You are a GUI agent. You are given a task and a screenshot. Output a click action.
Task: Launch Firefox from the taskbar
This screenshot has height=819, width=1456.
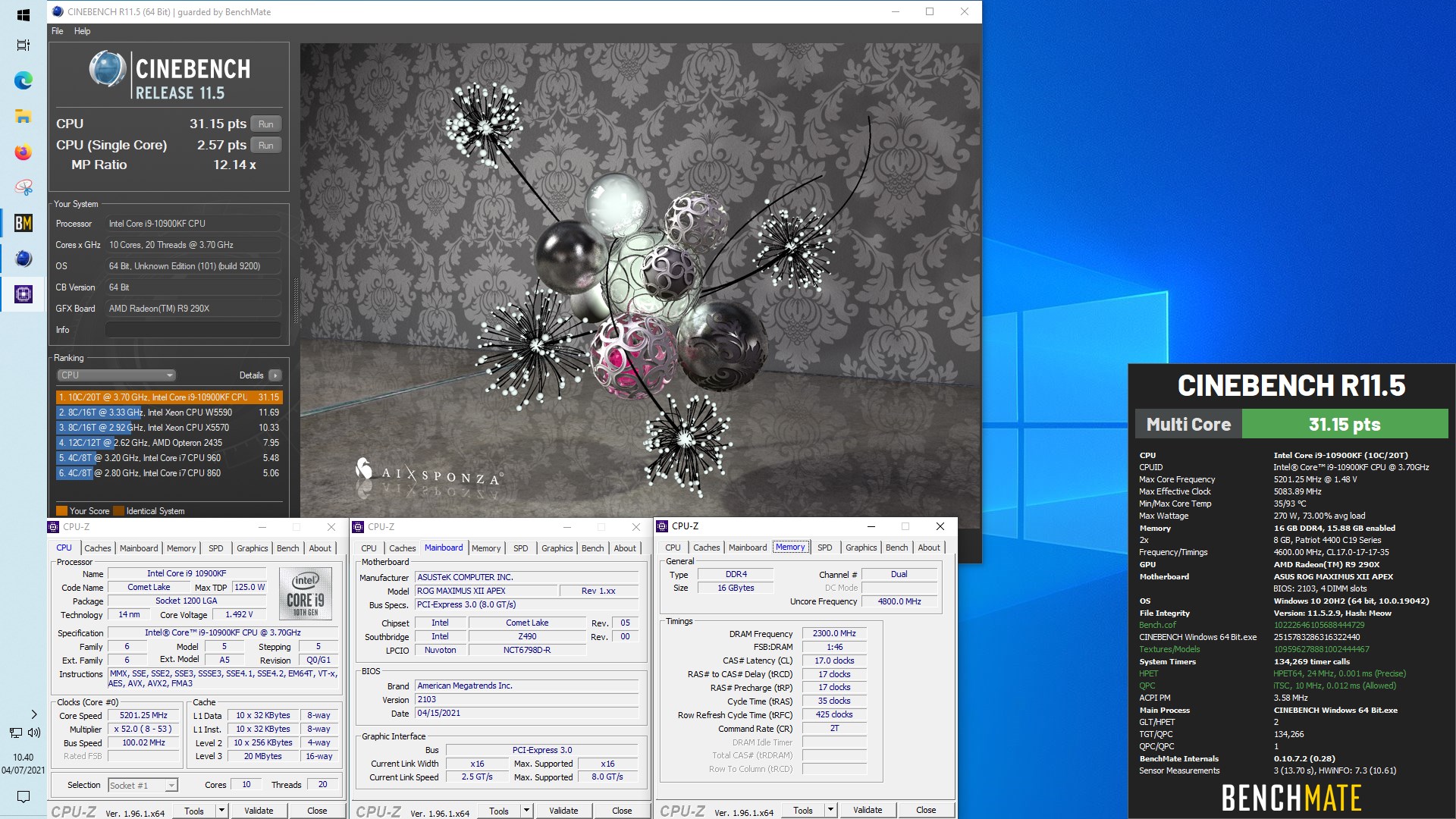[23, 152]
